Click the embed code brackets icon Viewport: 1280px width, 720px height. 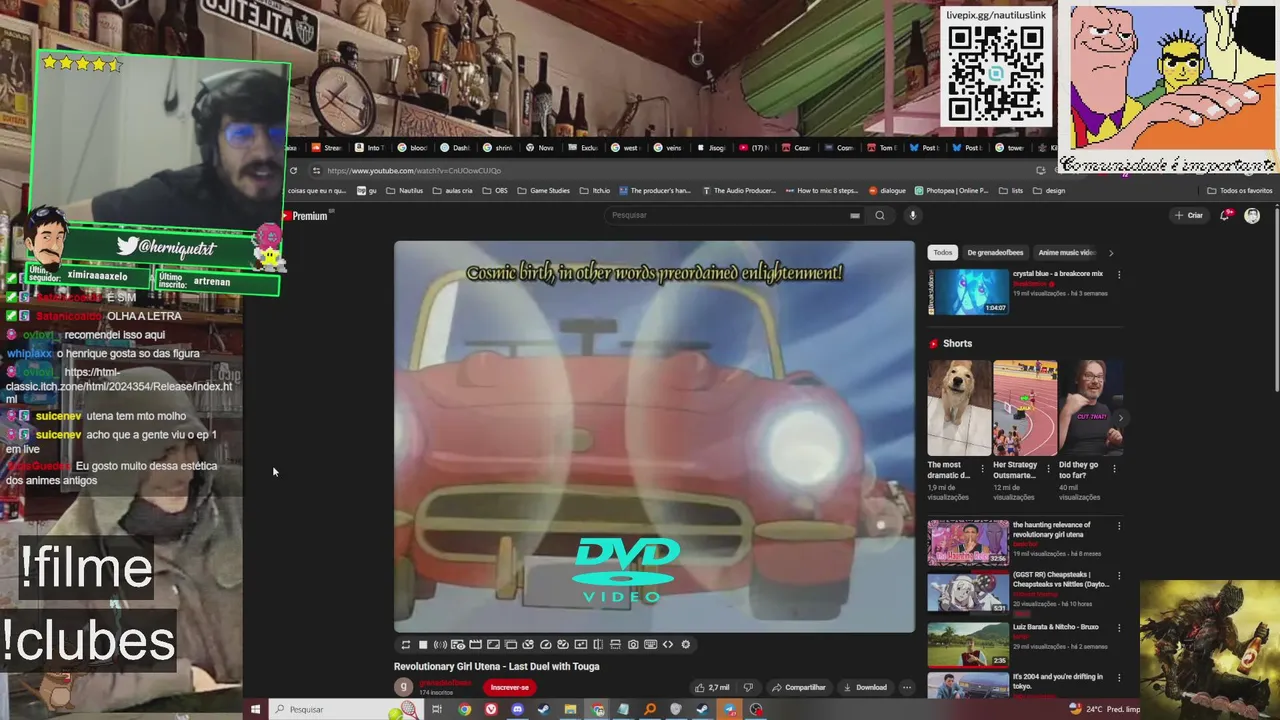point(668,645)
